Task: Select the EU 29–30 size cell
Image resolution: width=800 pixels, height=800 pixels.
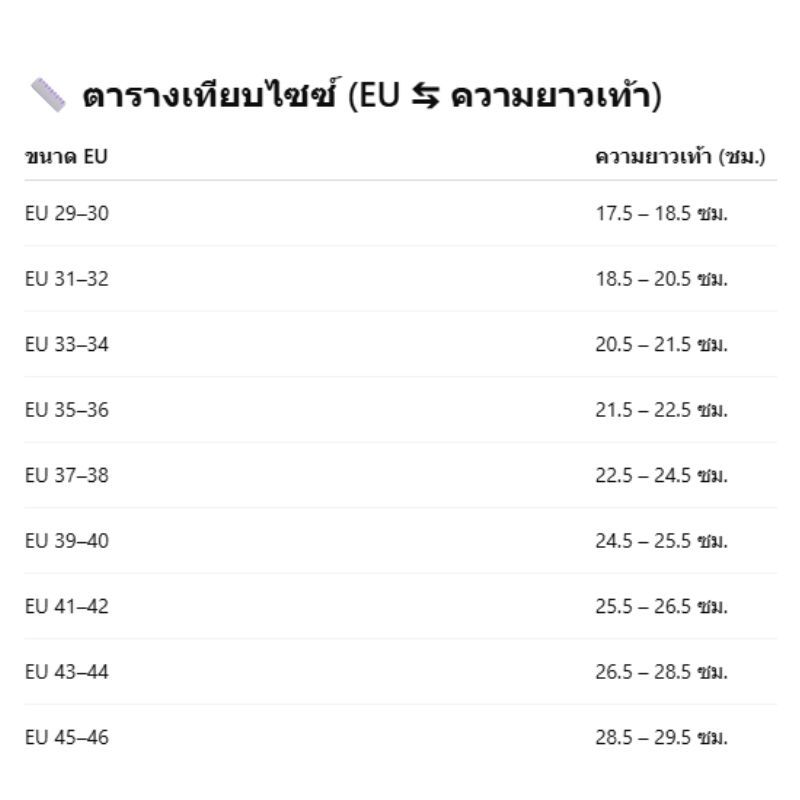Action: (67, 213)
